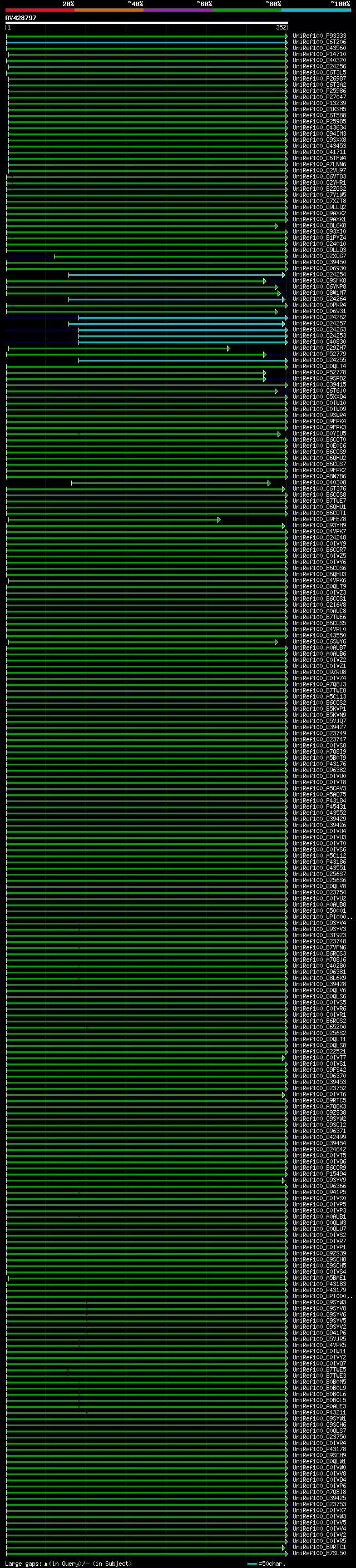Select UniRef100_C6SWY6 label
356x1568 pixels.
tap(319, 642)
